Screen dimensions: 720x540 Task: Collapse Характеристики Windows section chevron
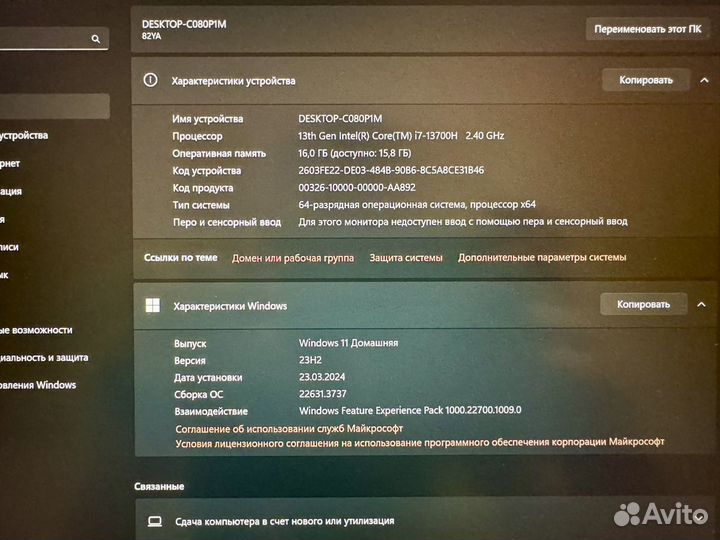tap(702, 304)
